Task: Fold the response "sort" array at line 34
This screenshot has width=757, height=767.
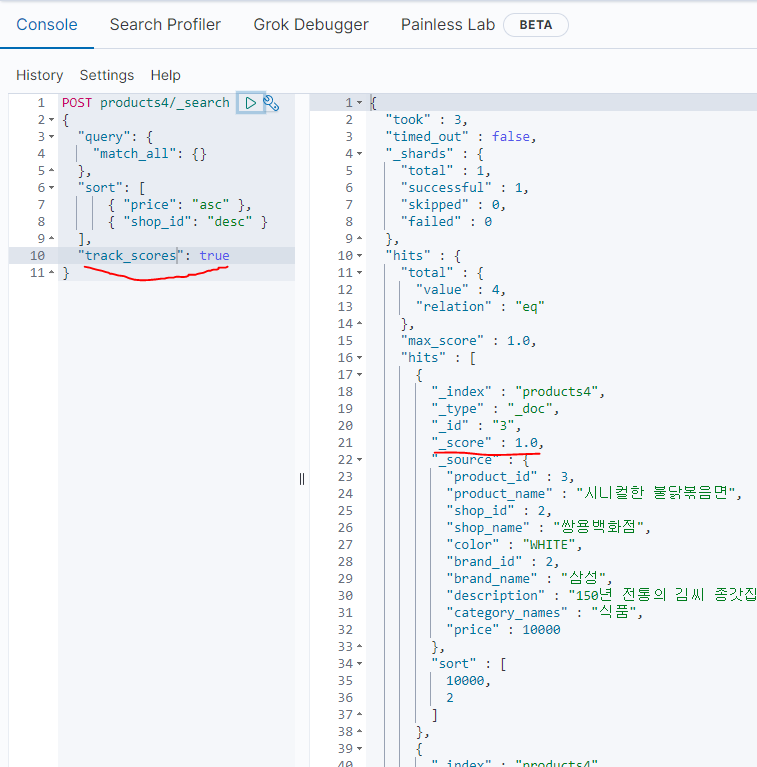Action: pos(359,664)
